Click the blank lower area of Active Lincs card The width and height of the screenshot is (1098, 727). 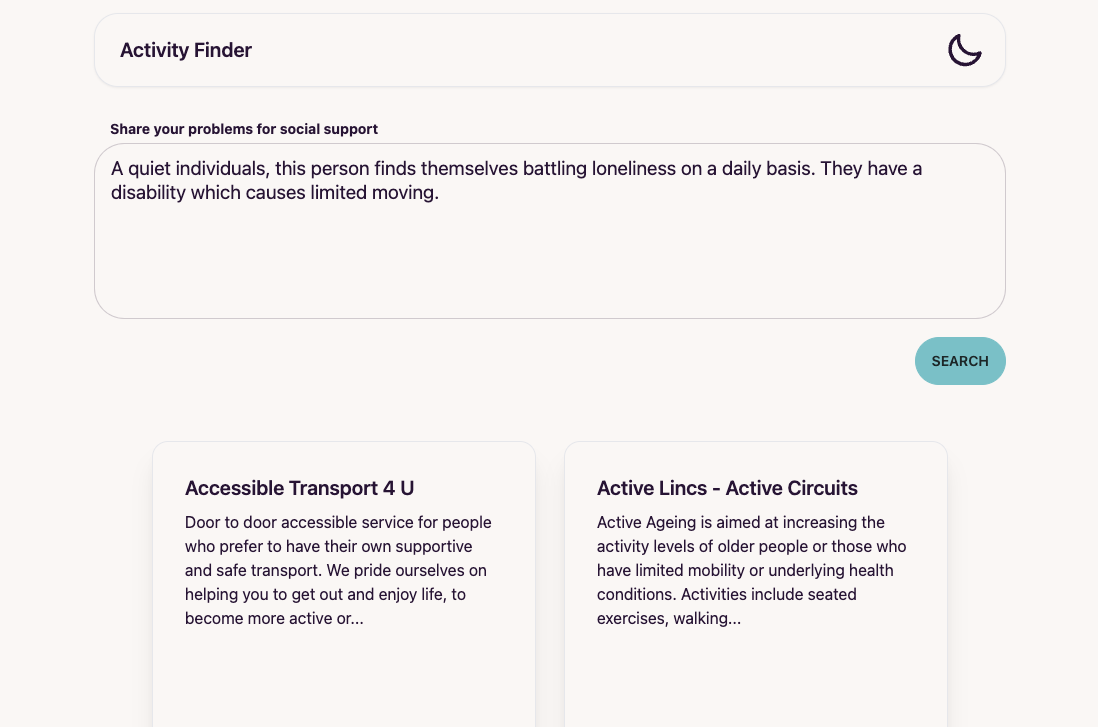pyautogui.click(x=756, y=679)
